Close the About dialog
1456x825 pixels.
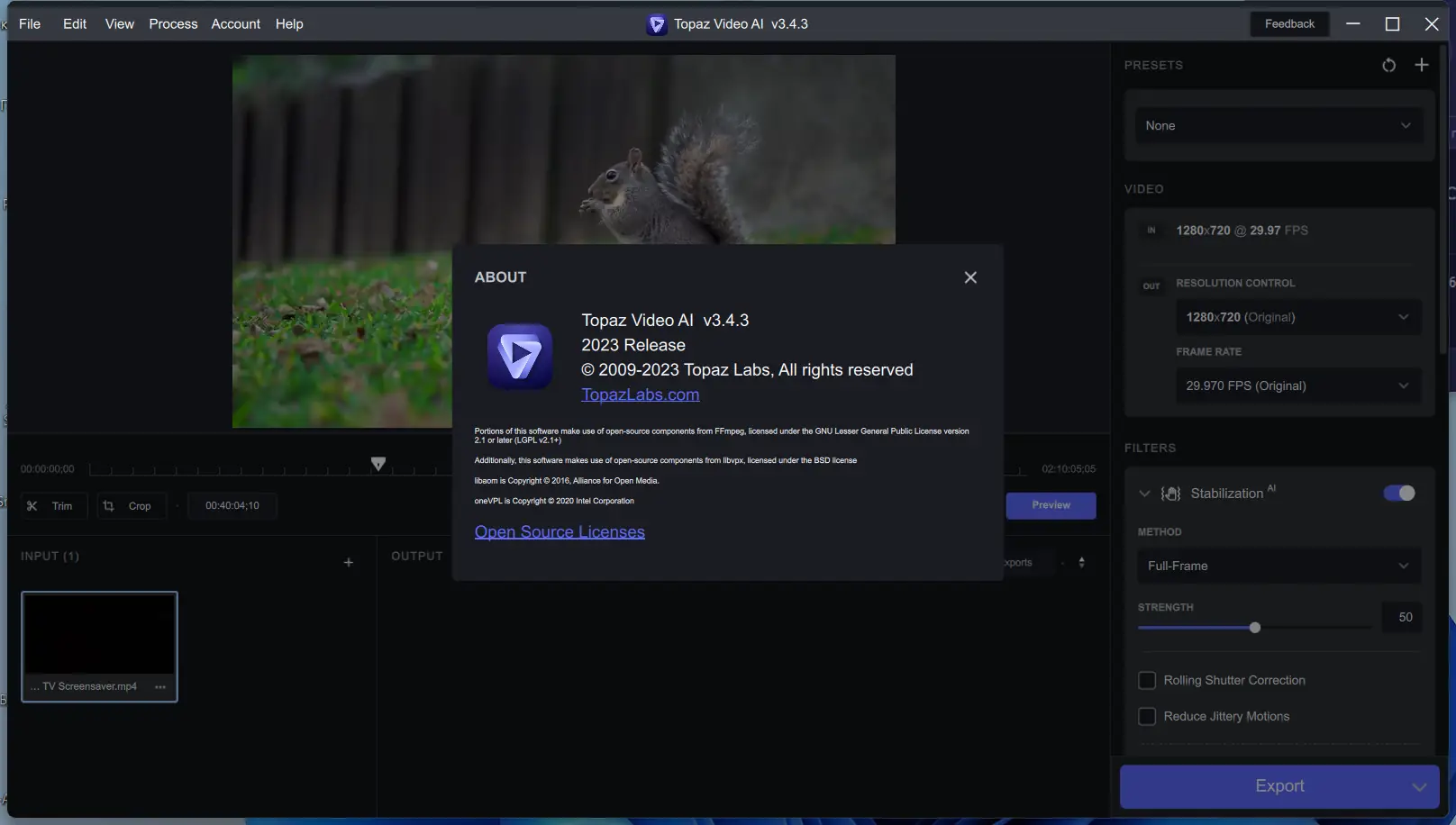(970, 277)
